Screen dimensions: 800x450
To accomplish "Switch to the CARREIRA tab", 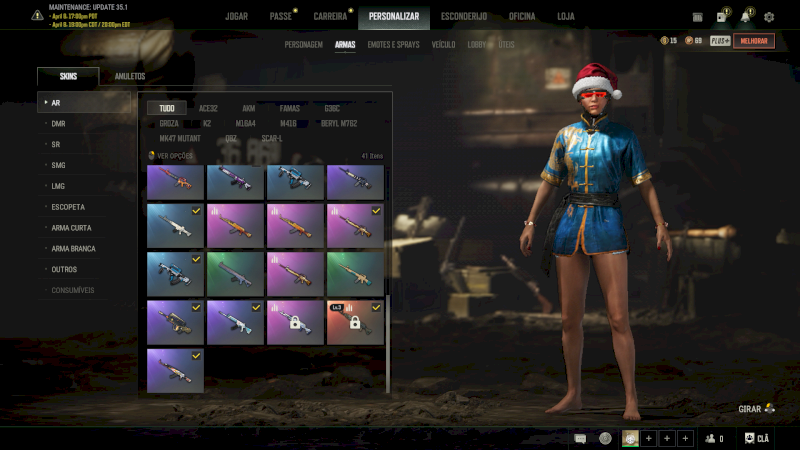I will [330, 16].
